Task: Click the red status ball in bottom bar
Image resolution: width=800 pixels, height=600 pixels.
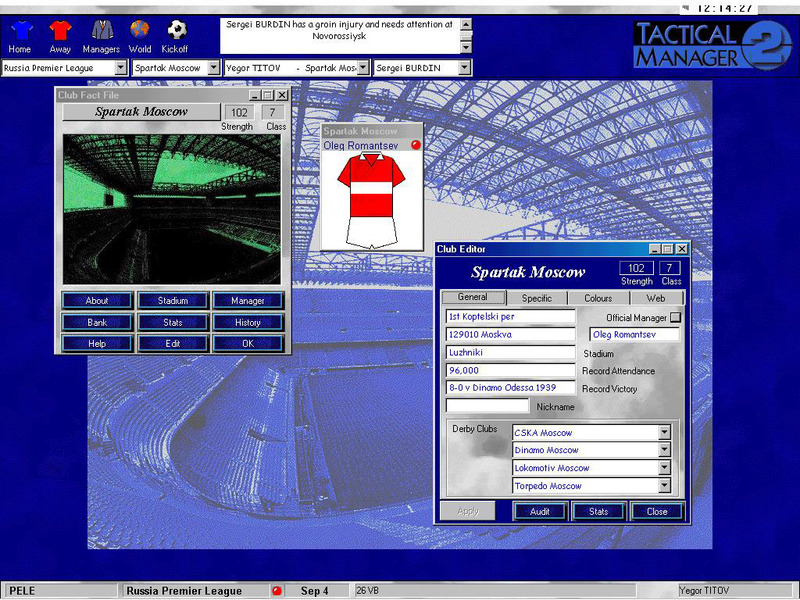Action: (x=277, y=591)
